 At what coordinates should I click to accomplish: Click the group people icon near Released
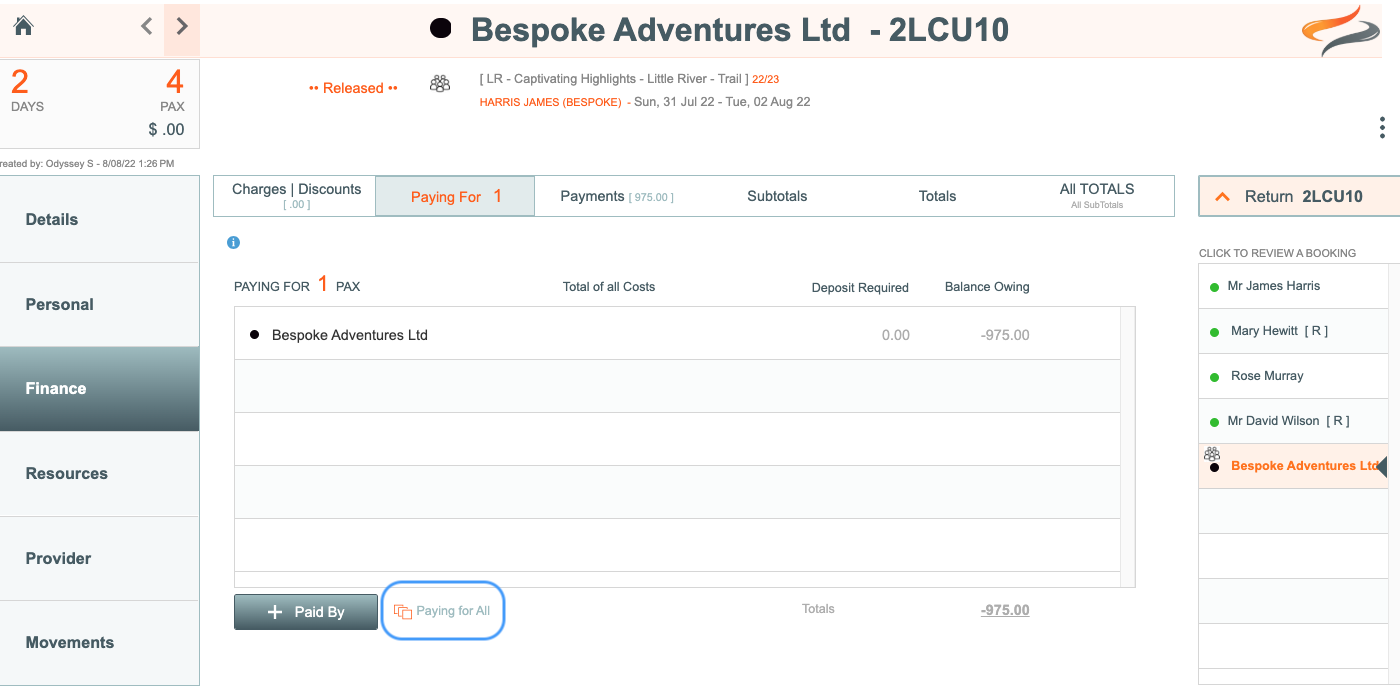[440, 84]
